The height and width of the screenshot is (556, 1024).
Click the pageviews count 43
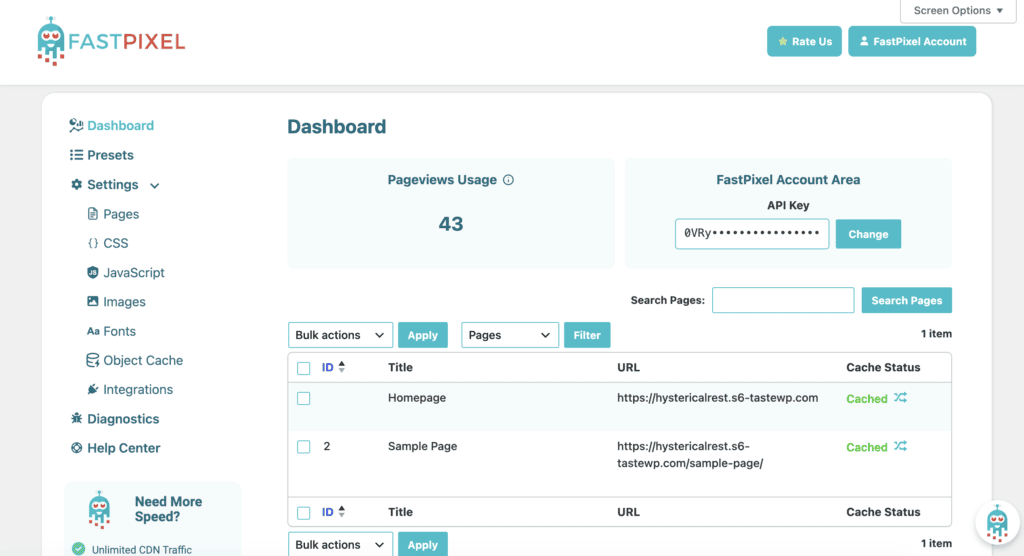pos(451,224)
